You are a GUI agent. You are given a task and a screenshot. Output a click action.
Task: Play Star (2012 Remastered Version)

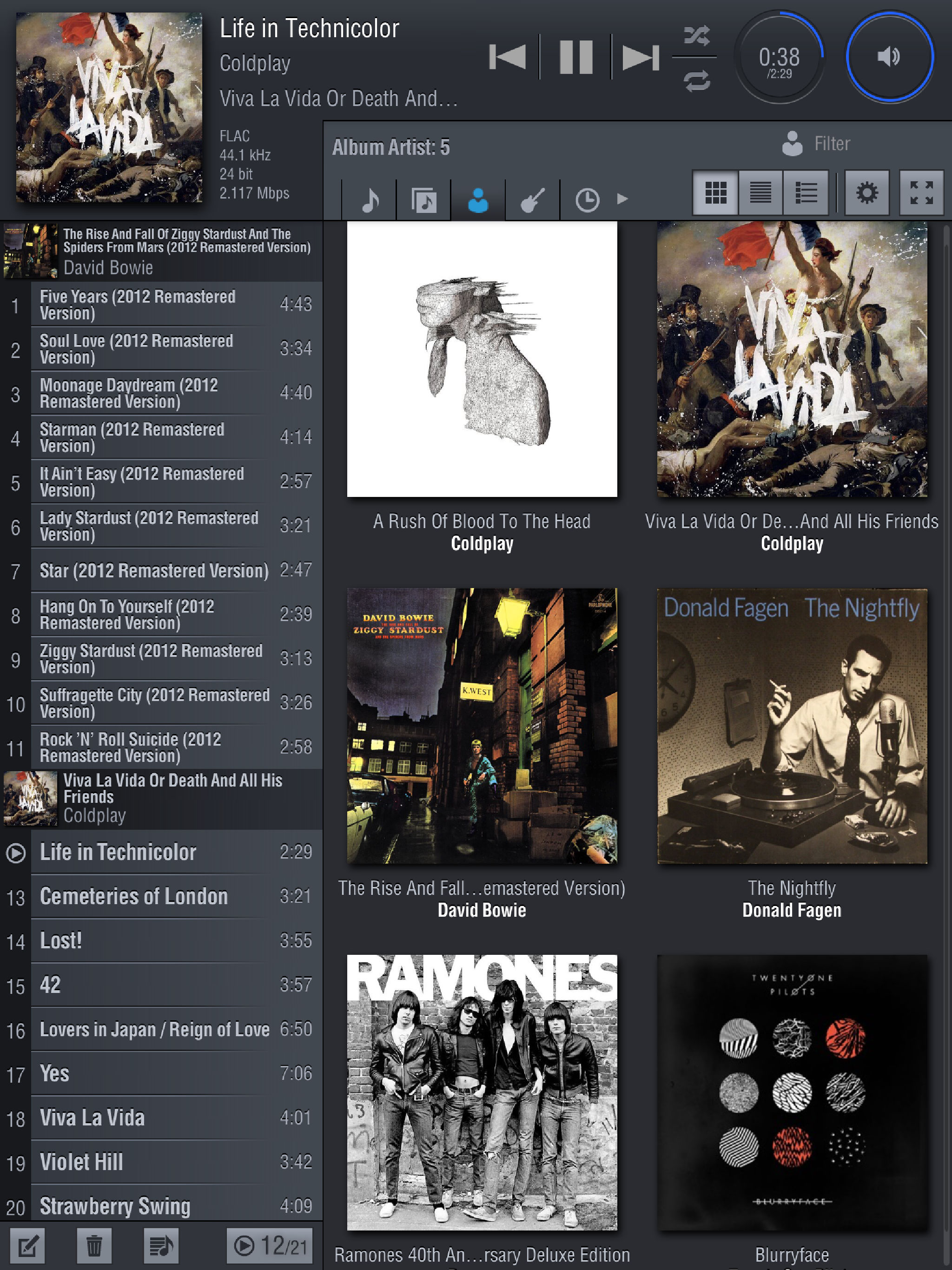coord(161,570)
